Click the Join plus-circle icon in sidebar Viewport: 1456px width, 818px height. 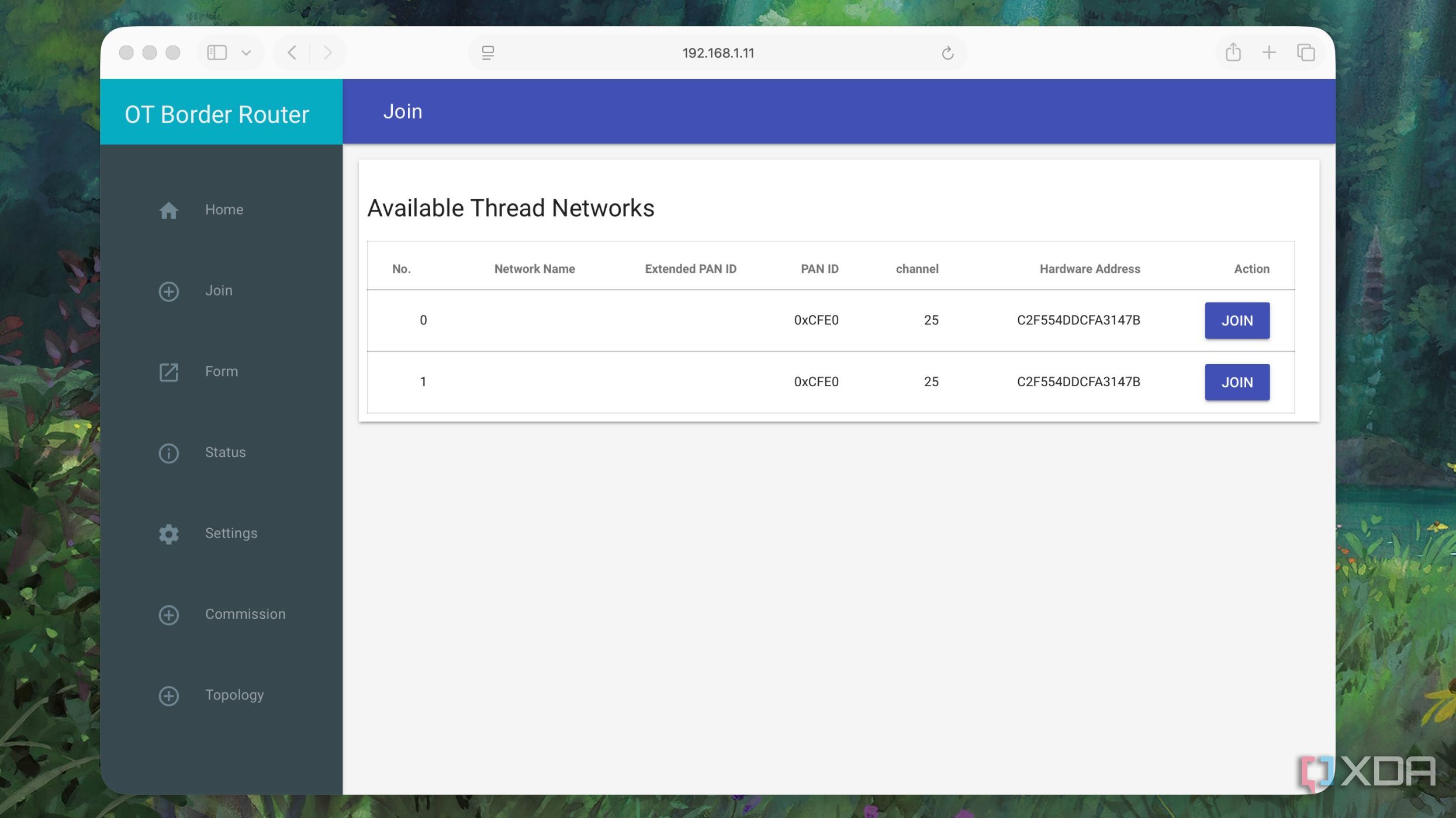(x=168, y=291)
